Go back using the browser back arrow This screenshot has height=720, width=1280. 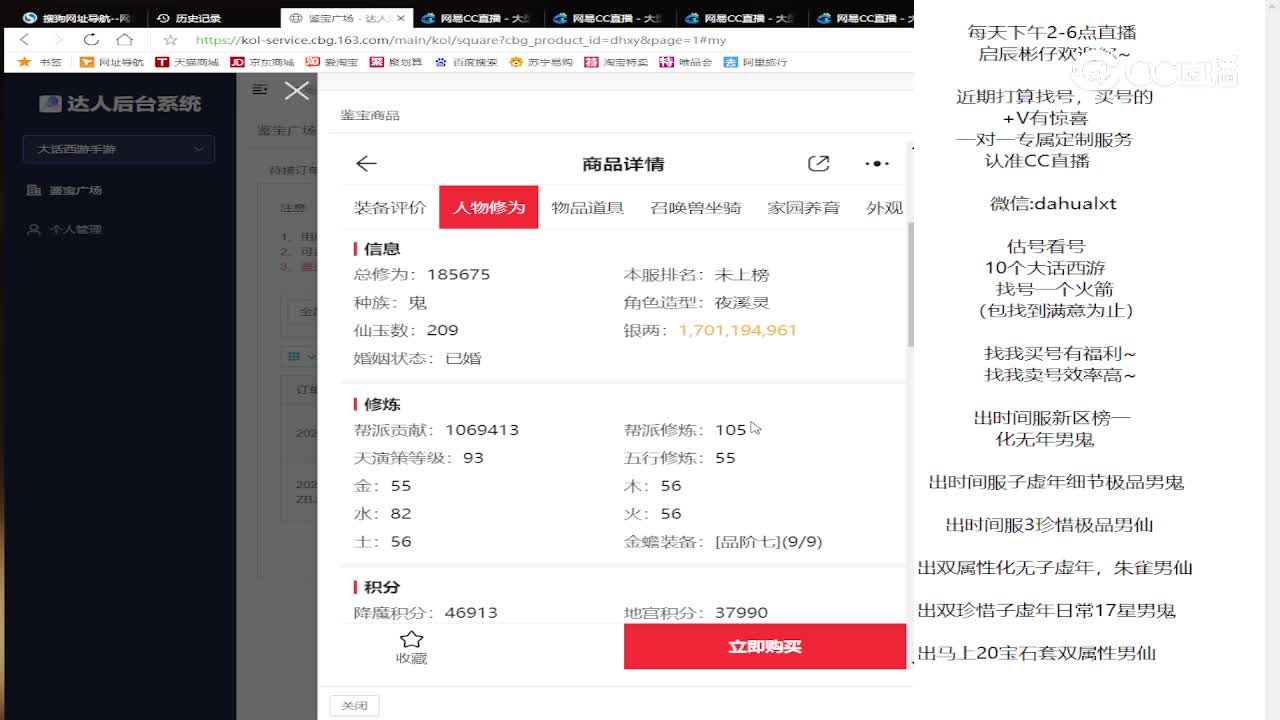25,40
